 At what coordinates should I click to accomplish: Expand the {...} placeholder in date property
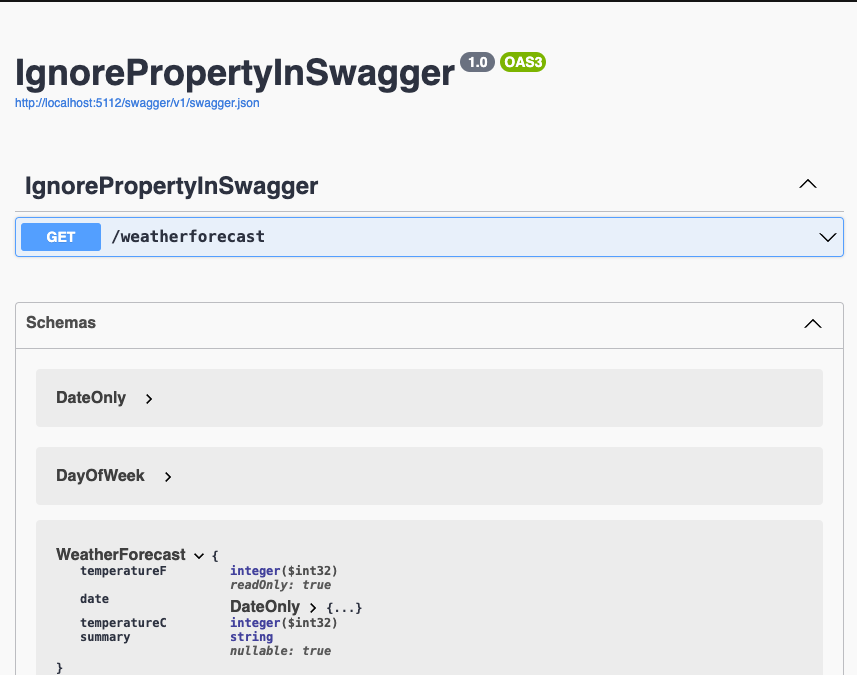point(344,608)
